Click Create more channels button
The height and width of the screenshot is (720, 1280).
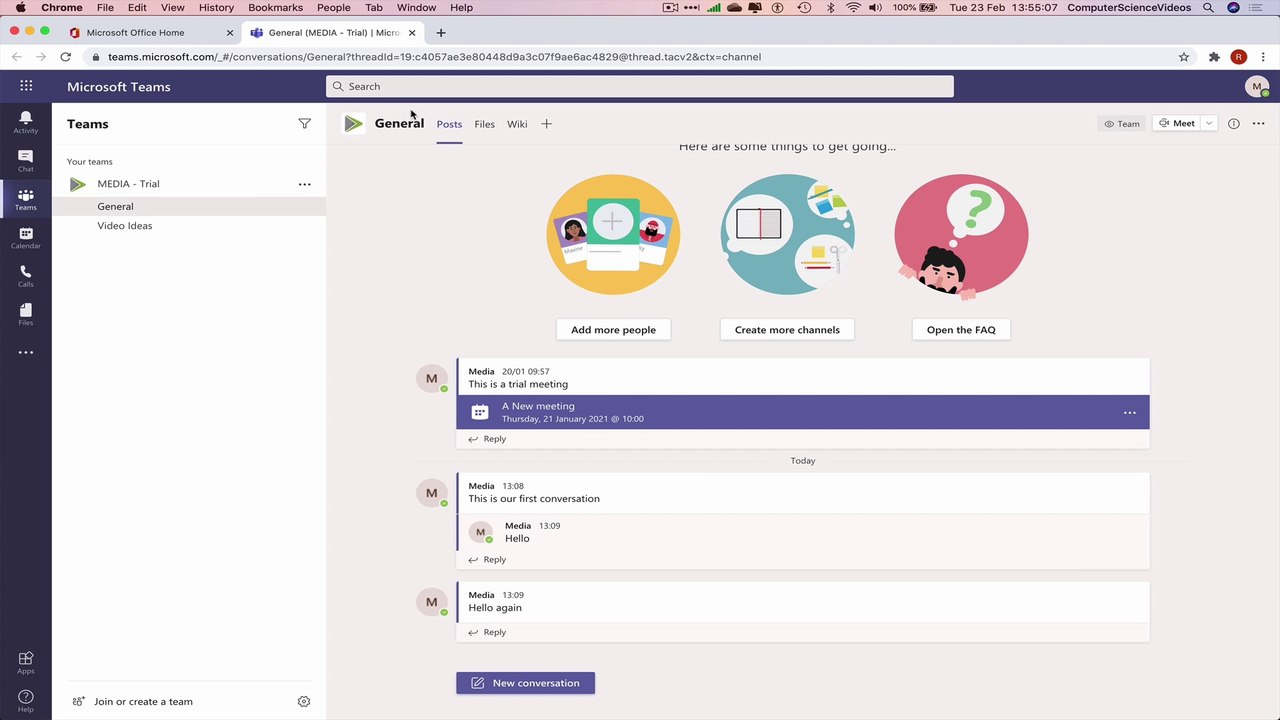coord(787,330)
